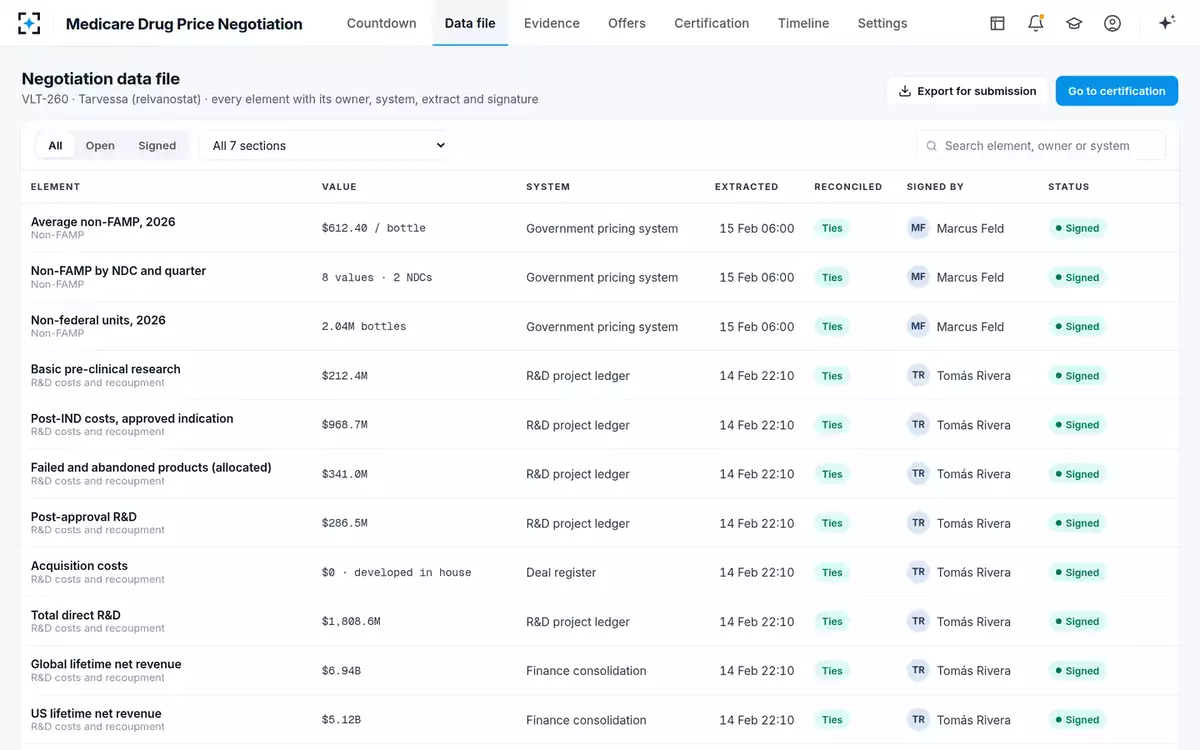Select Failed and abandoned products (allocated)
Image resolution: width=1200 pixels, height=750 pixels.
151,467
